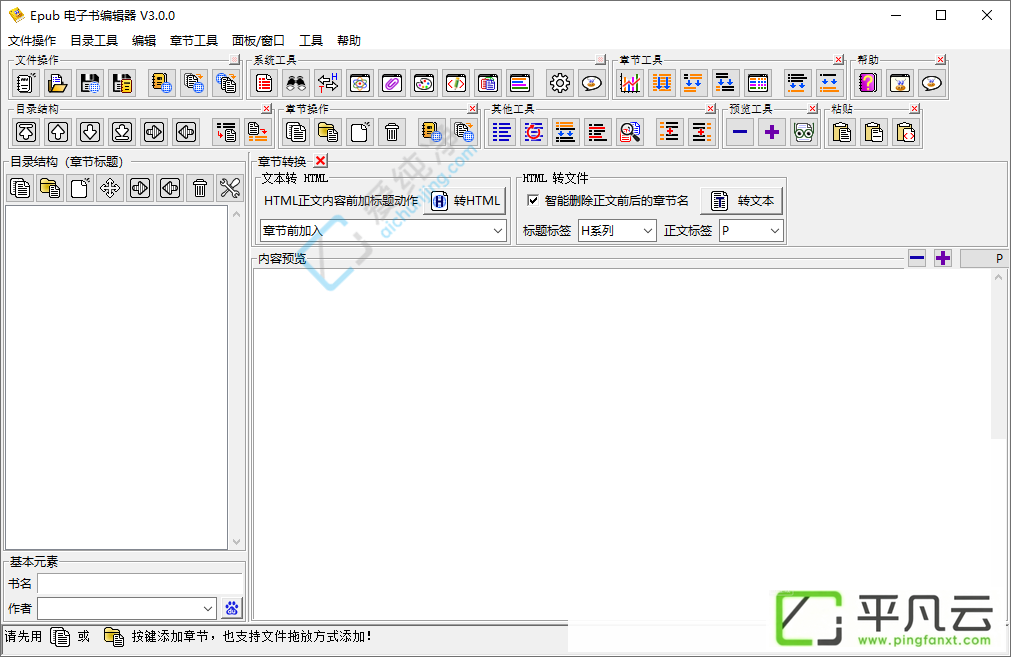This screenshot has height=657, width=1011.
Task: Click the folder with pages icon in 章节操作
Action: point(328,132)
